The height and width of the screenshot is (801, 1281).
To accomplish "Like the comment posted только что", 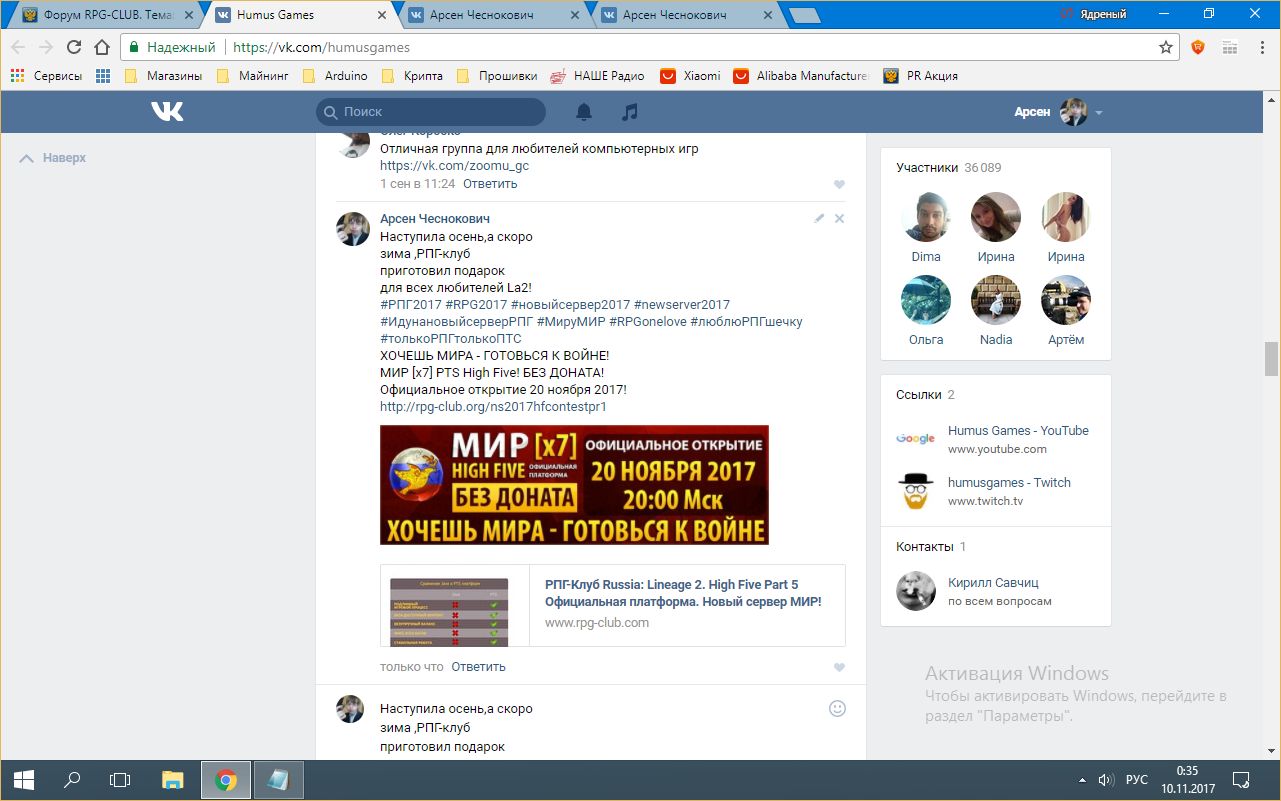I will pyautogui.click(x=839, y=667).
